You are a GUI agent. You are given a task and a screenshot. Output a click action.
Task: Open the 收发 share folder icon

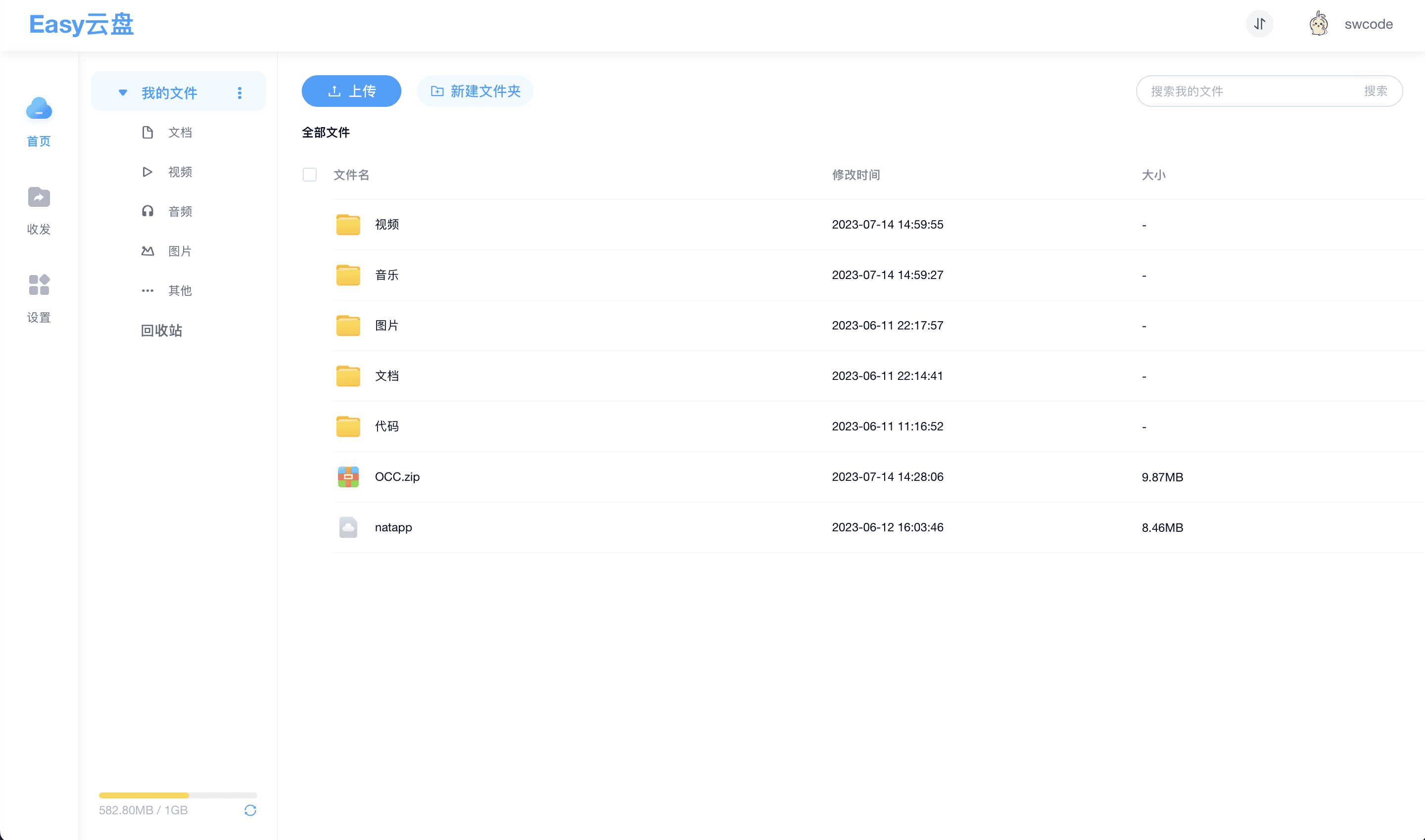(x=39, y=197)
